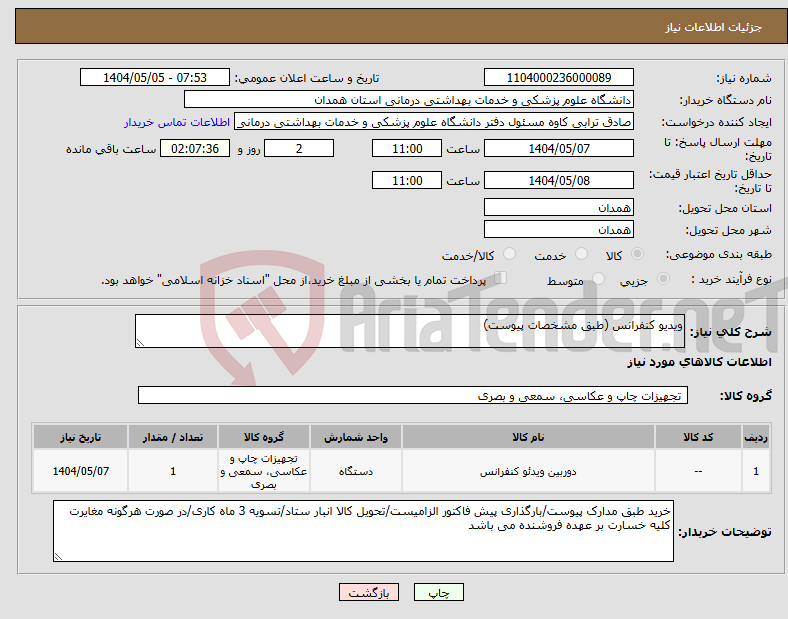Click the واحد شمارش column header
This screenshot has height=619, width=788.
[356, 437]
